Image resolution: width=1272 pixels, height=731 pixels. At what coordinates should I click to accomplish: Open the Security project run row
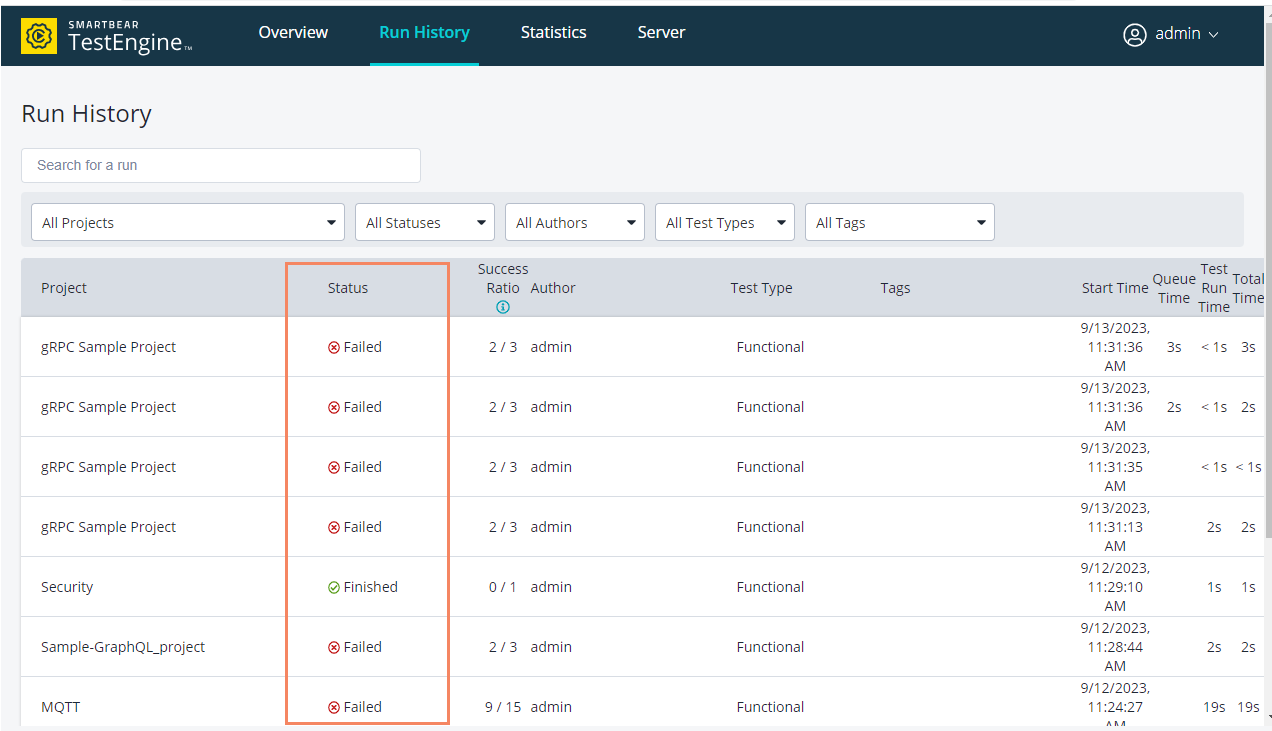(x=67, y=587)
